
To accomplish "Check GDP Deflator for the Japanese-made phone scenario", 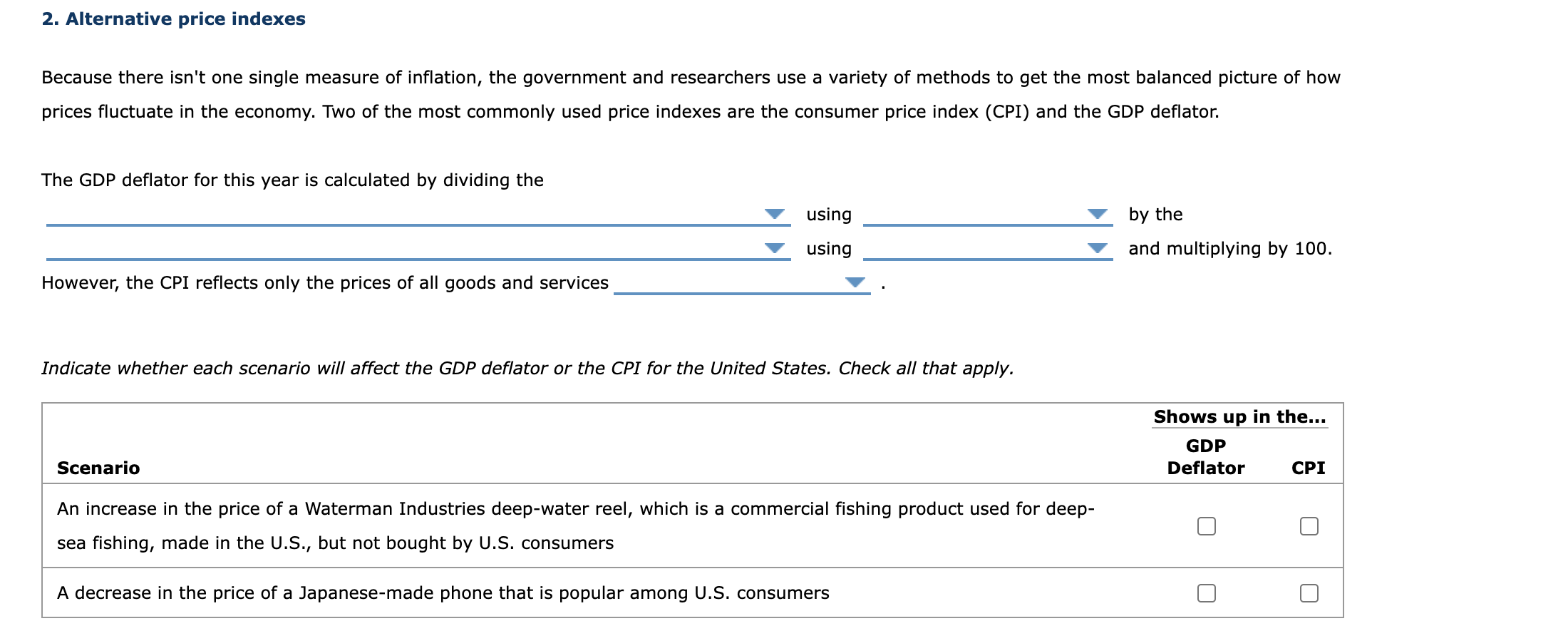I will coord(1206,592).
